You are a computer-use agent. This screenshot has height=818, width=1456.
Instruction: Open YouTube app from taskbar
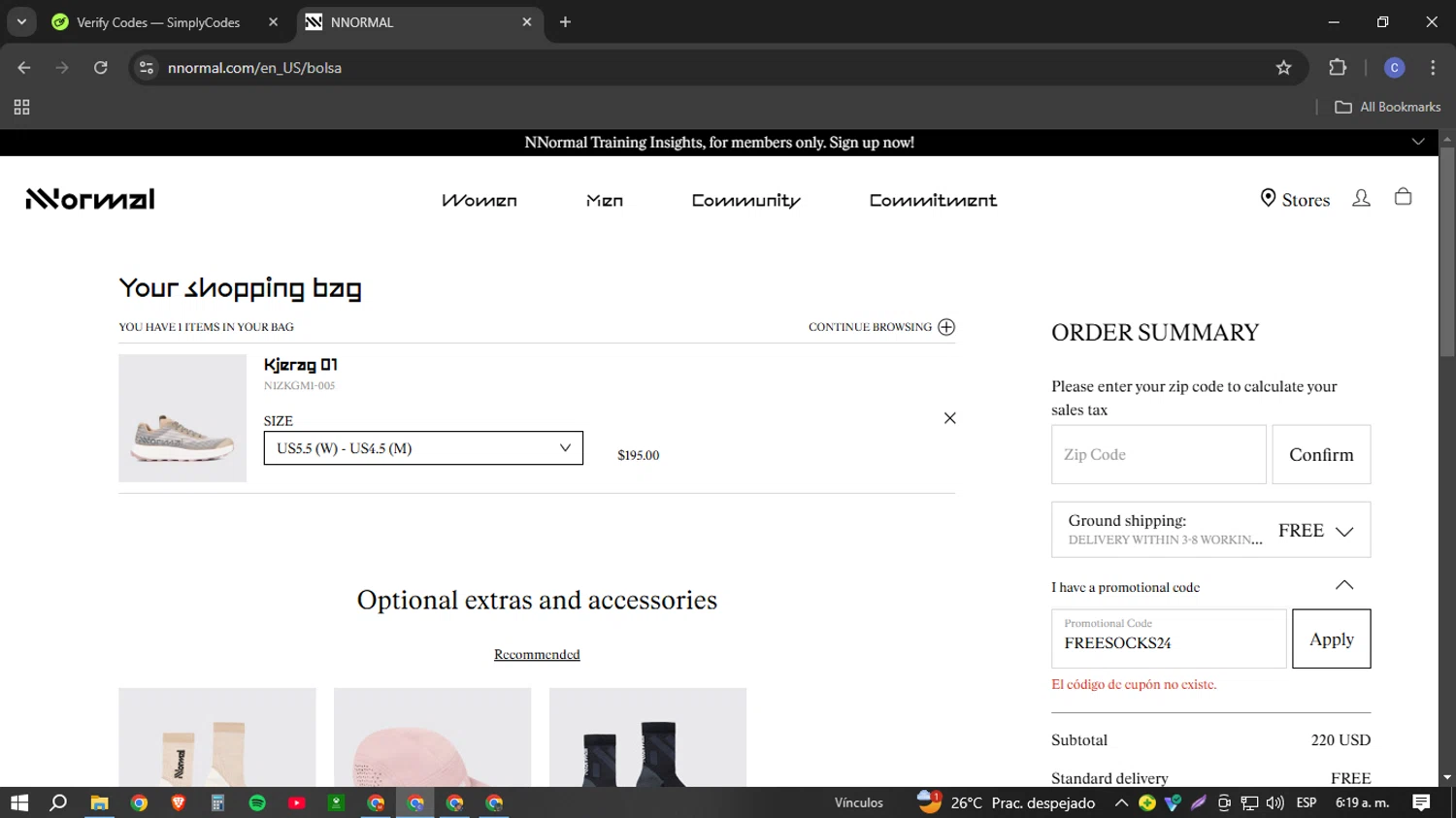[297, 802]
